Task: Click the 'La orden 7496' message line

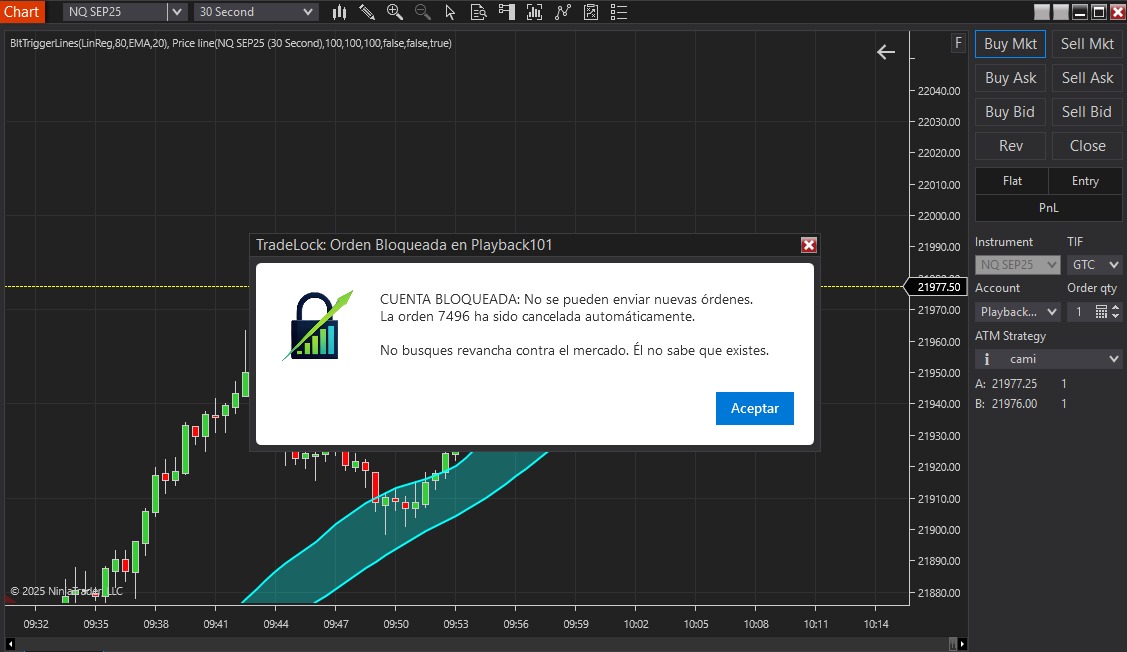Action: click(537, 317)
